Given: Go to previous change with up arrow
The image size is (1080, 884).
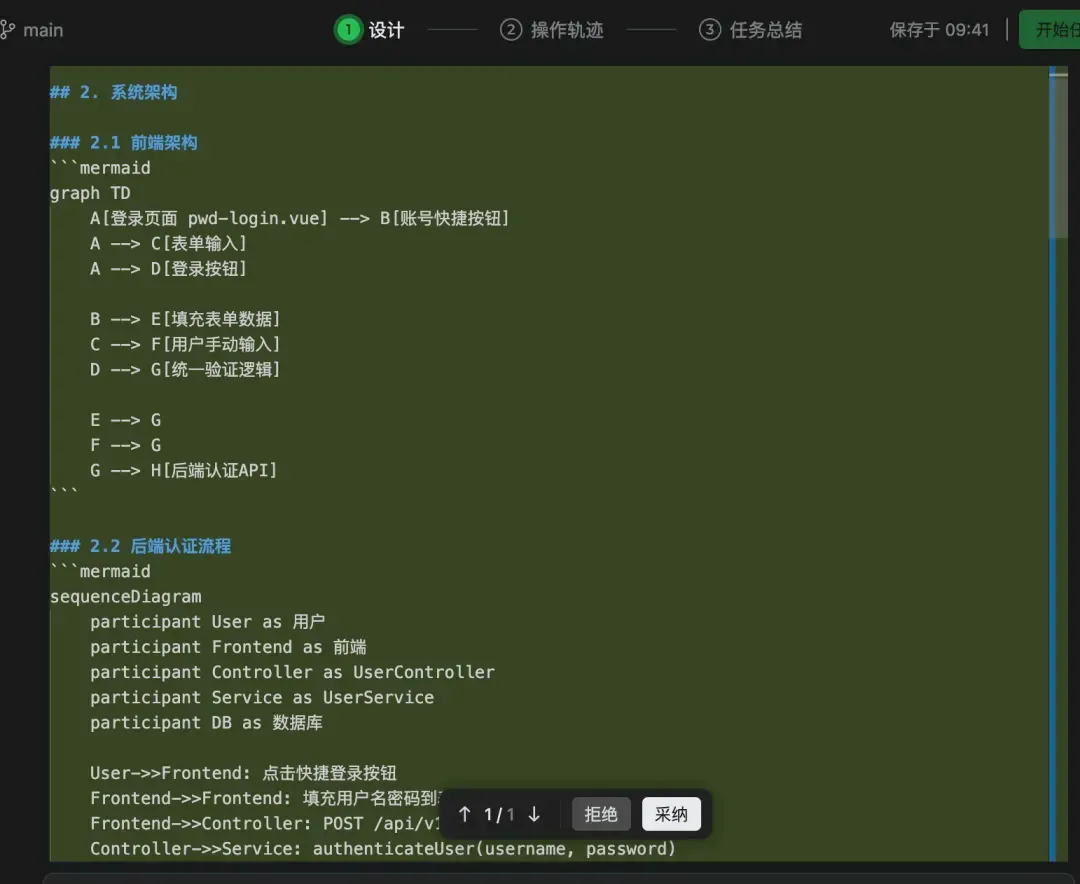Looking at the screenshot, I should [465, 814].
